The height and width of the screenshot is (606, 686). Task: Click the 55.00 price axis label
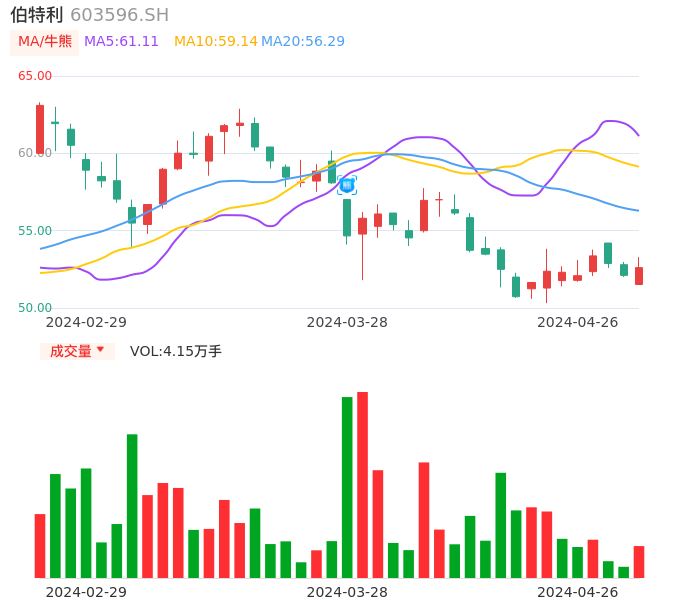[x=35, y=231]
